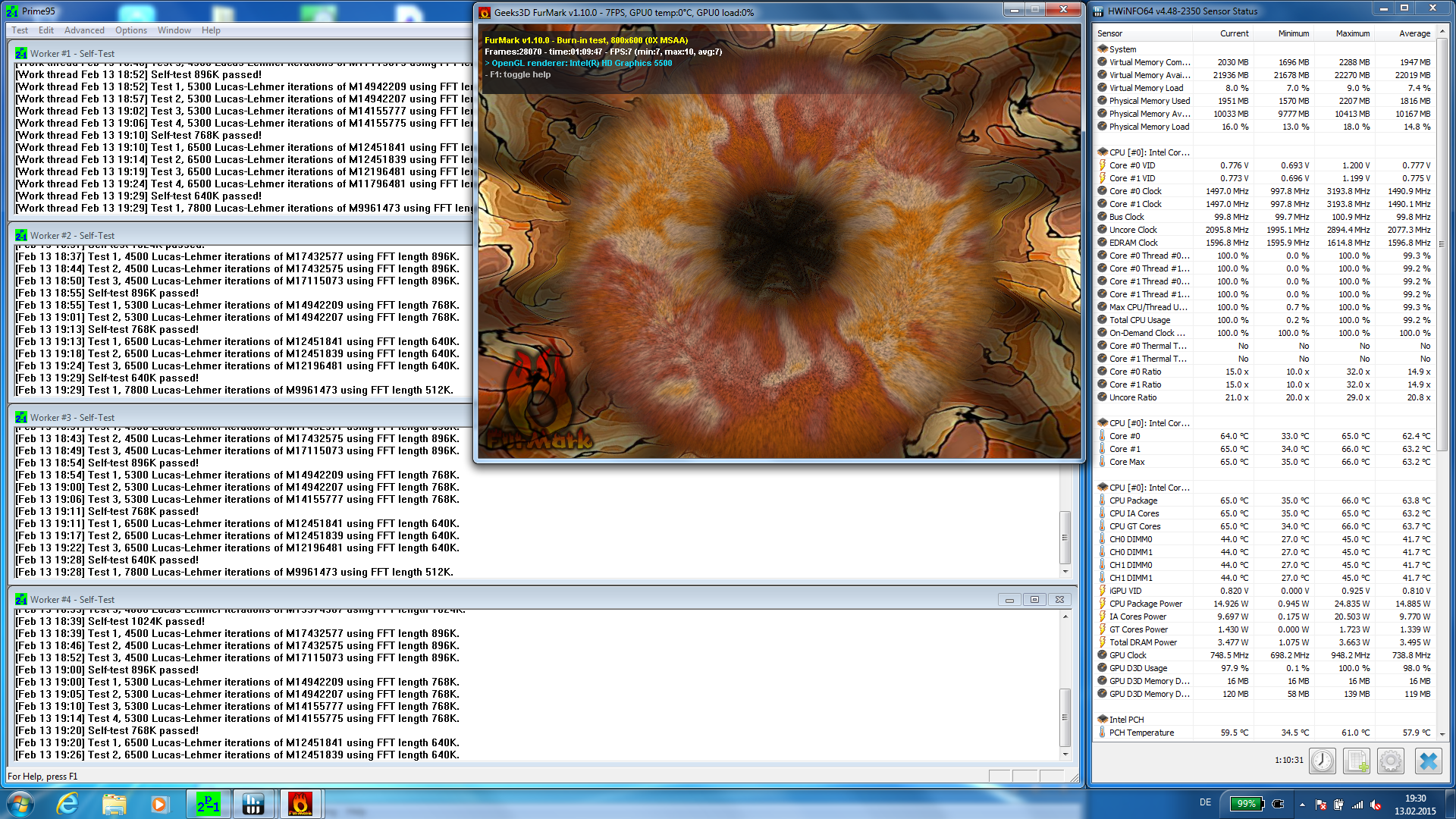This screenshot has width=1456, height=819.
Task: Click the power/battery device tray icon
Action: [1338, 805]
